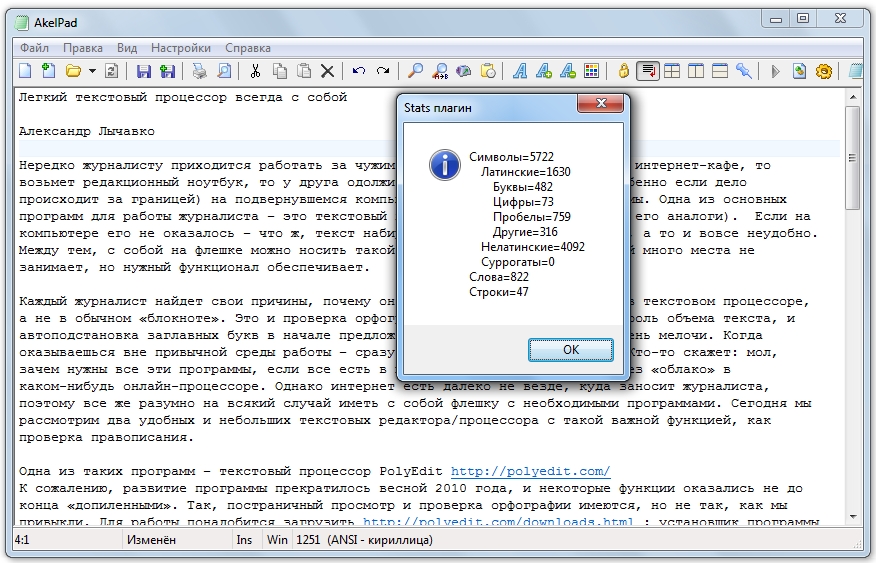The width and height of the screenshot is (876, 563).
Task: Click the Нелатинские=4092 statistic
Action: pos(532,247)
